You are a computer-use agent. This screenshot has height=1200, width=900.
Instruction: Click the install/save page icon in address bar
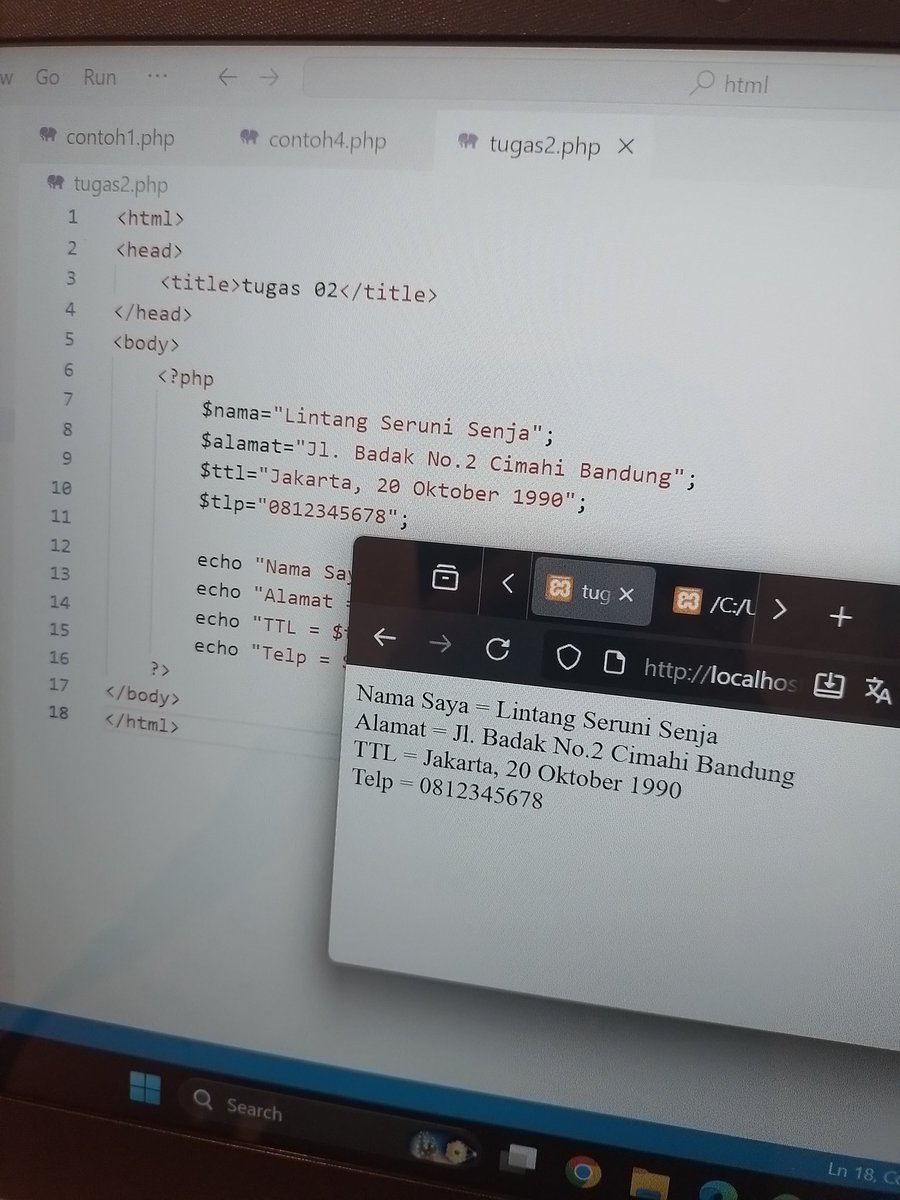(x=829, y=684)
